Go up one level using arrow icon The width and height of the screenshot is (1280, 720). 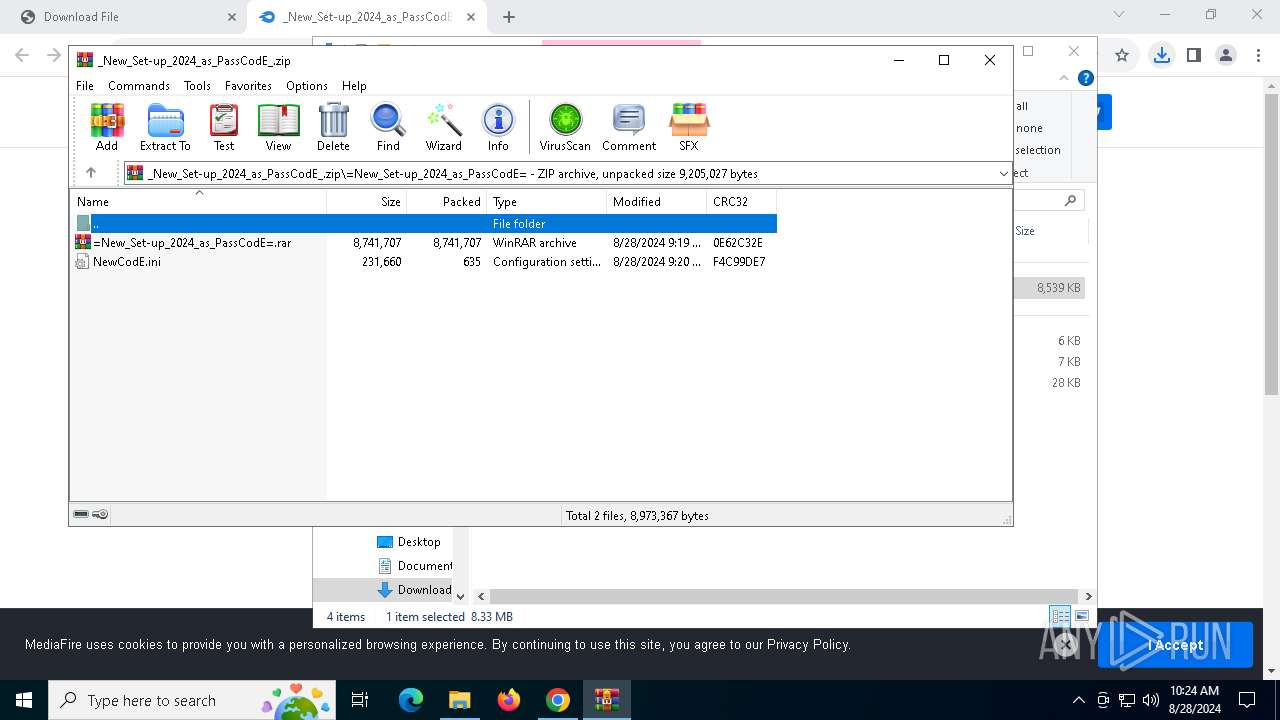click(91, 173)
